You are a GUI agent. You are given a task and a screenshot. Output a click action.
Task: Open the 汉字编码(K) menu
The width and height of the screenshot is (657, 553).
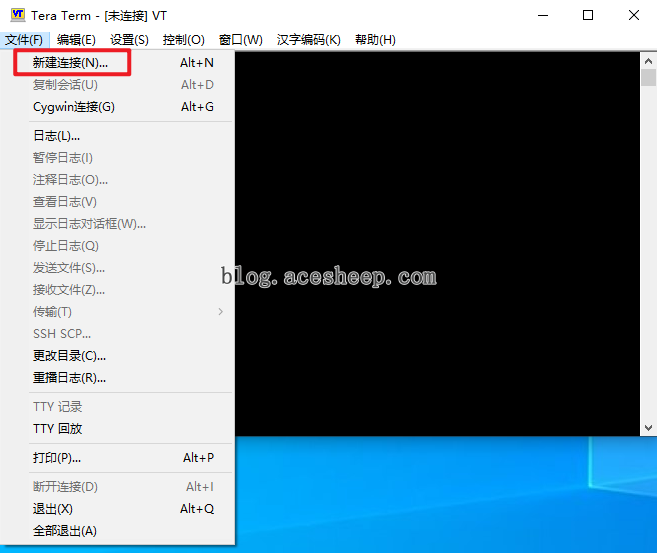[x=308, y=40]
